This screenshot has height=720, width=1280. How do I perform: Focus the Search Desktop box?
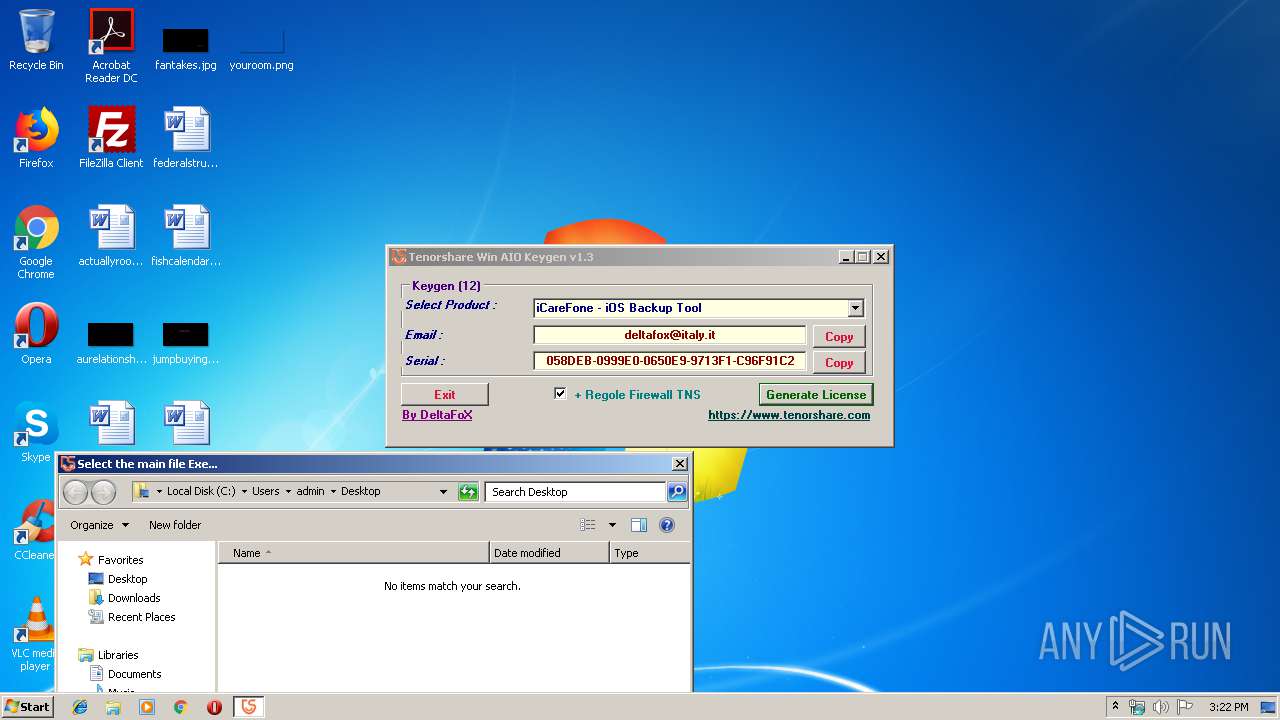[x=576, y=492]
